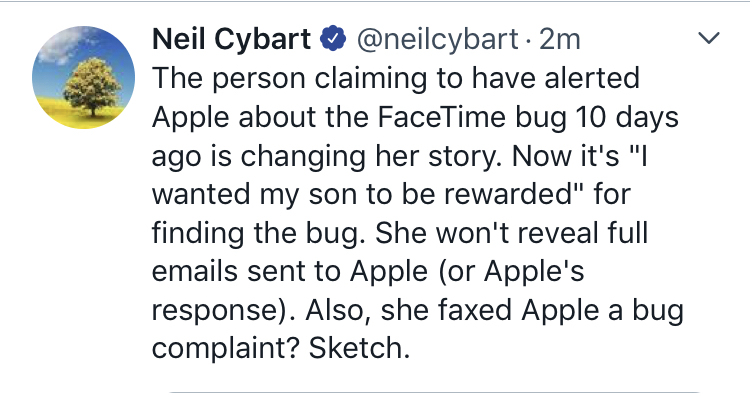
Task: Click the blue verified badge icon
Action: tap(333, 38)
